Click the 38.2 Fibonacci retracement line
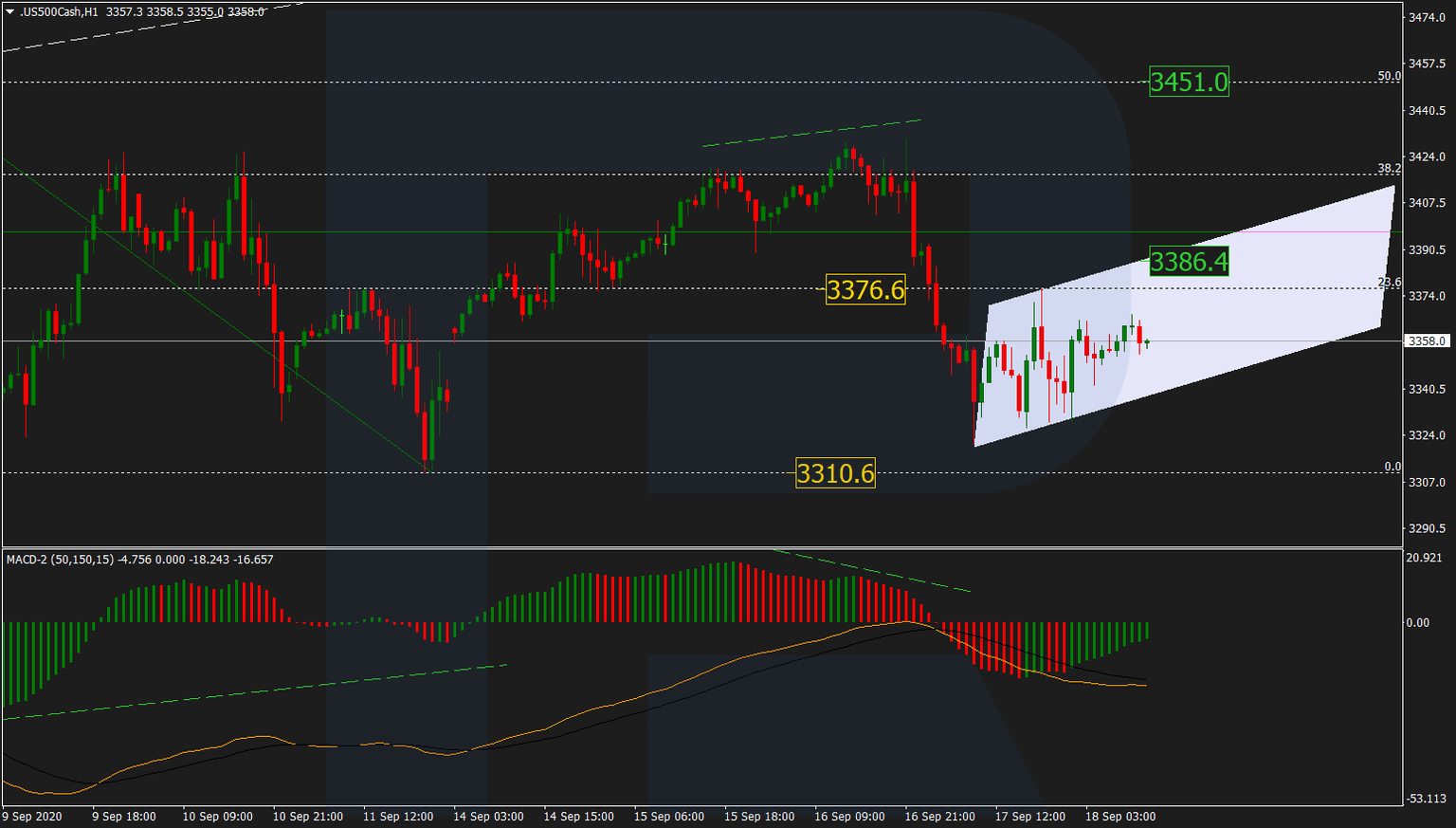Screen dimensions: 1456x828 [x=569, y=175]
